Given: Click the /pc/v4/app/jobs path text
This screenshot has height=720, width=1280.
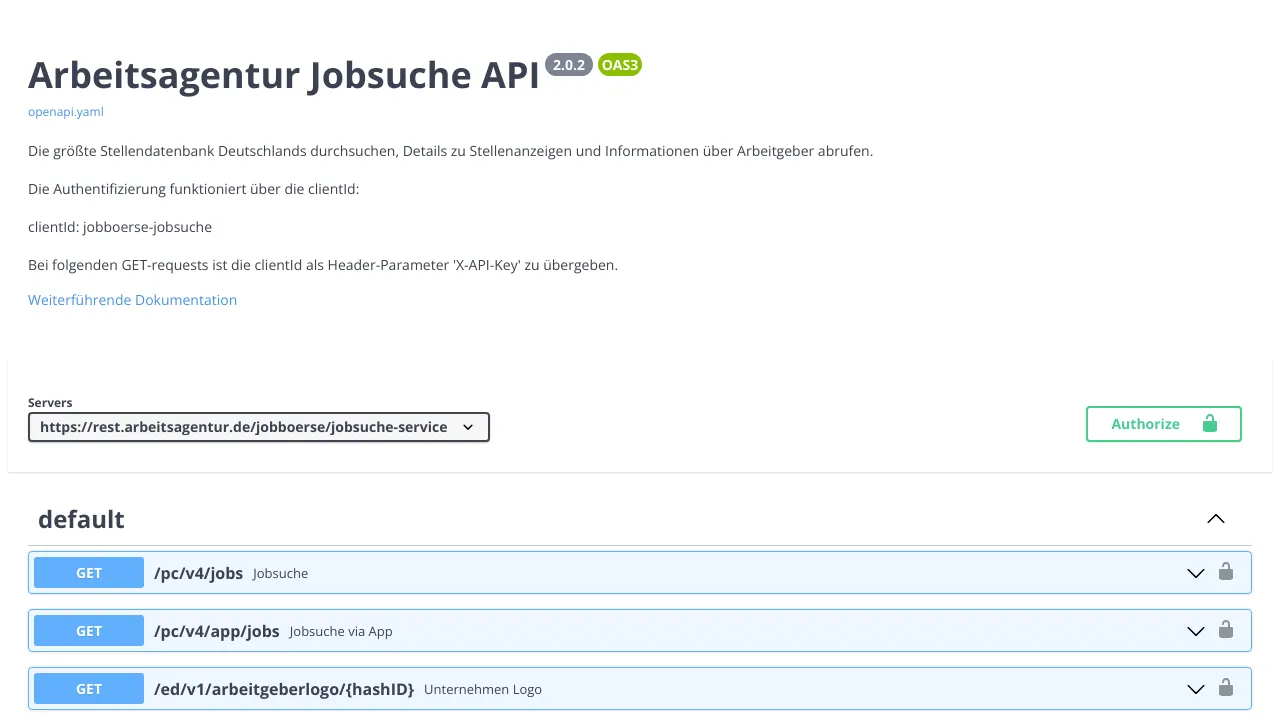Looking at the screenshot, I should (x=217, y=631).
